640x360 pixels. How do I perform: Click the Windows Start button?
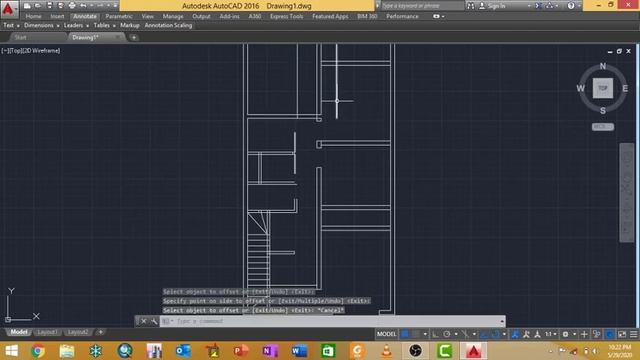click(11, 351)
